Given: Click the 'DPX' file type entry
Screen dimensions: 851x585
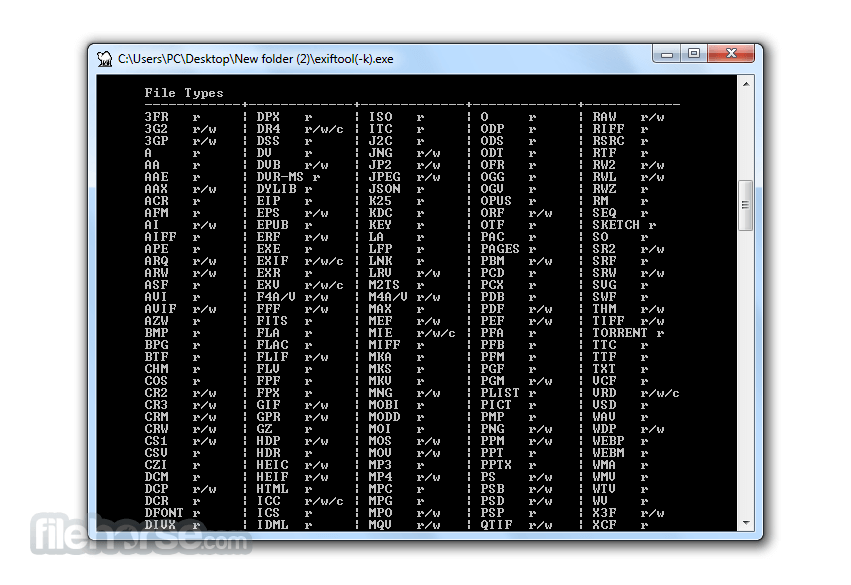Looking at the screenshot, I should [268, 117].
